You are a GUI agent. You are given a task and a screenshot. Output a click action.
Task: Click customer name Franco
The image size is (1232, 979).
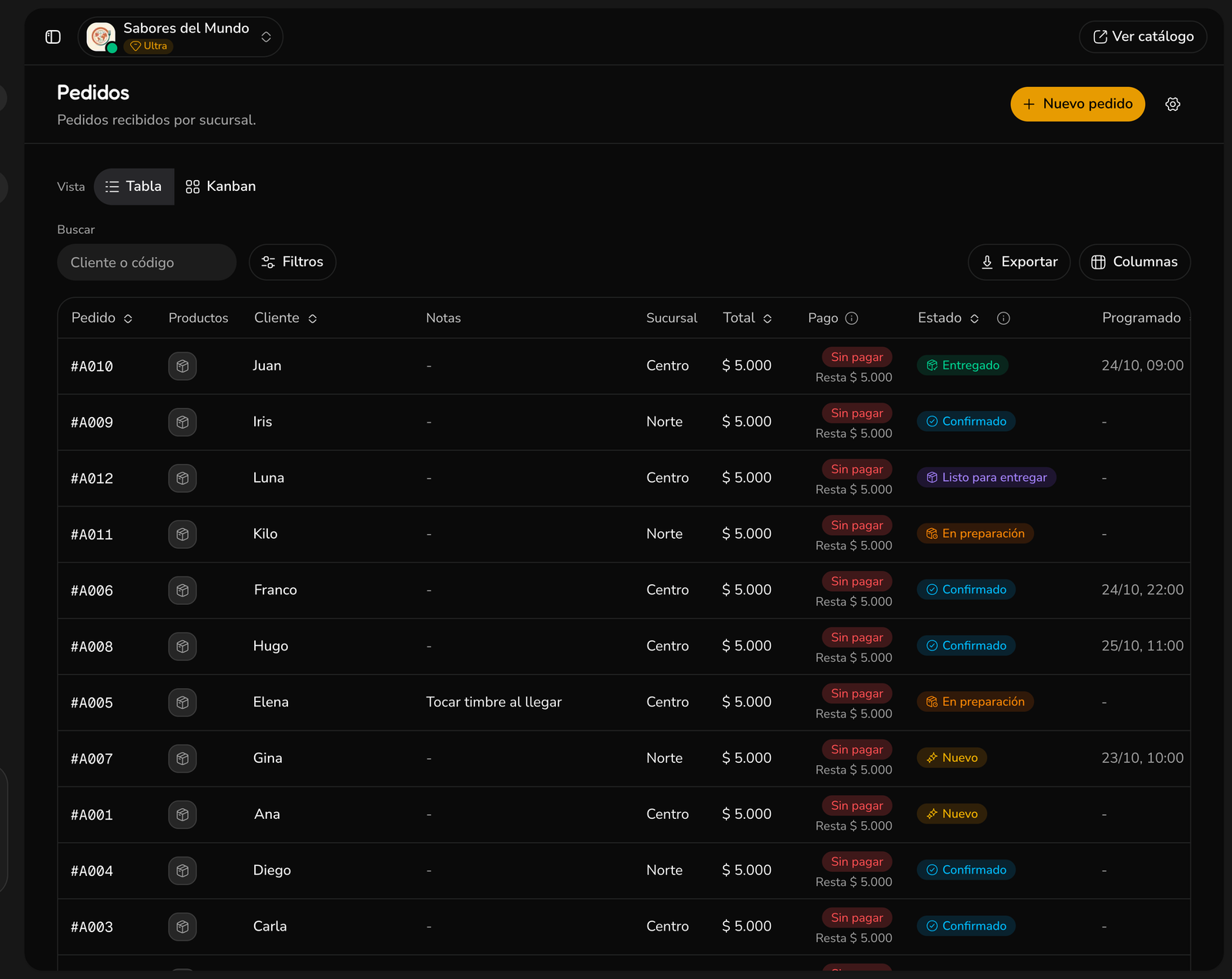(x=276, y=590)
